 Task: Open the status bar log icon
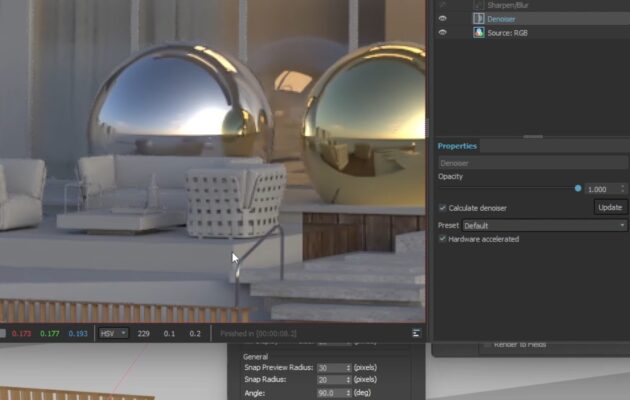tap(415, 333)
